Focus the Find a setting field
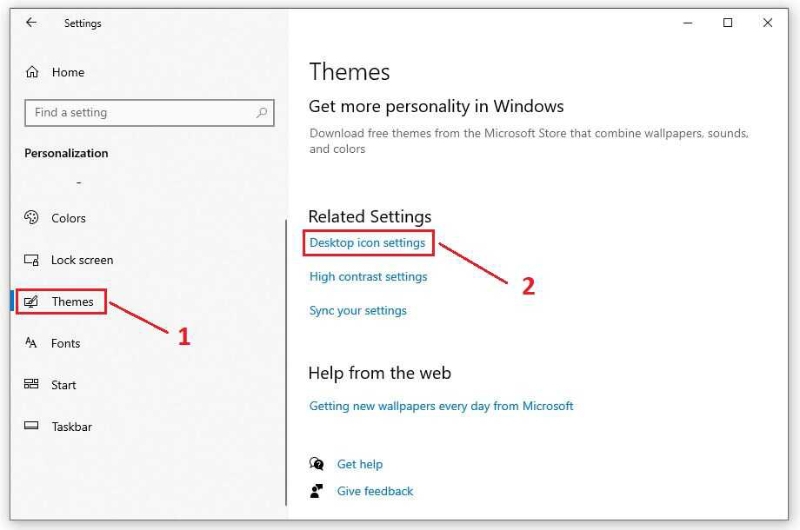800x530 pixels. [x=149, y=113]
